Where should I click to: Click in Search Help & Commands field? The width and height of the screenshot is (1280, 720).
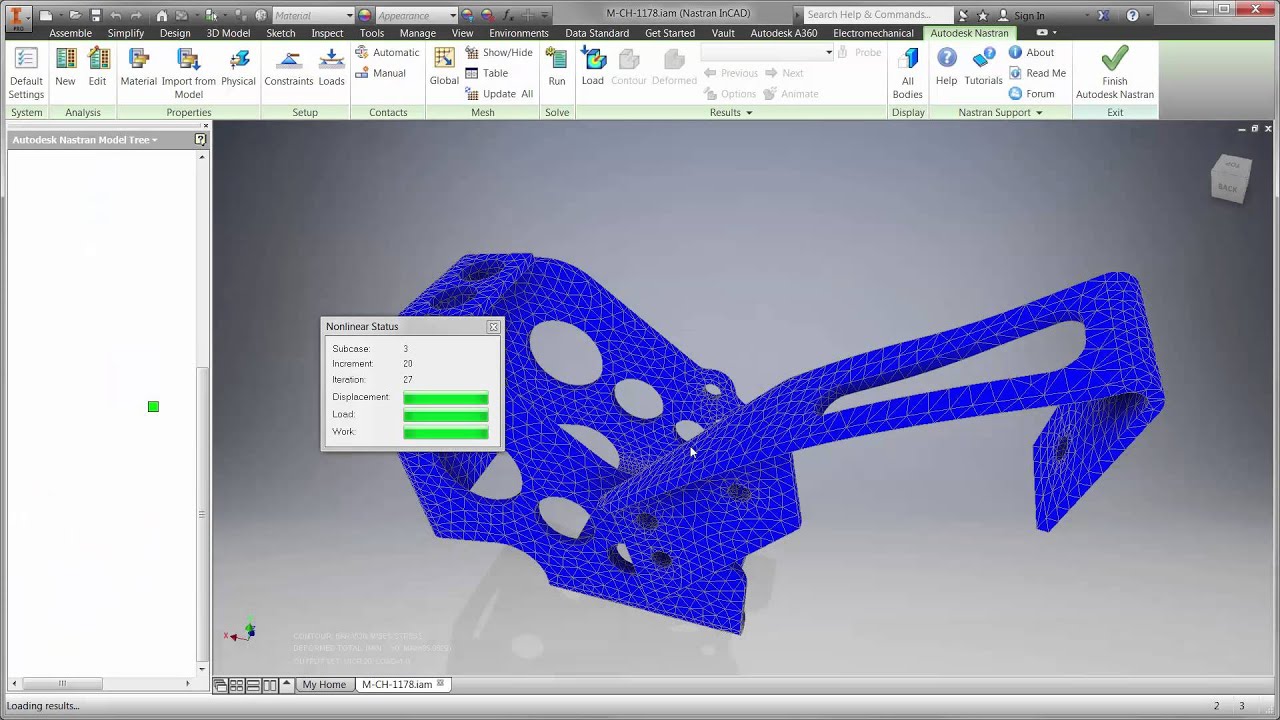(878, 15)
